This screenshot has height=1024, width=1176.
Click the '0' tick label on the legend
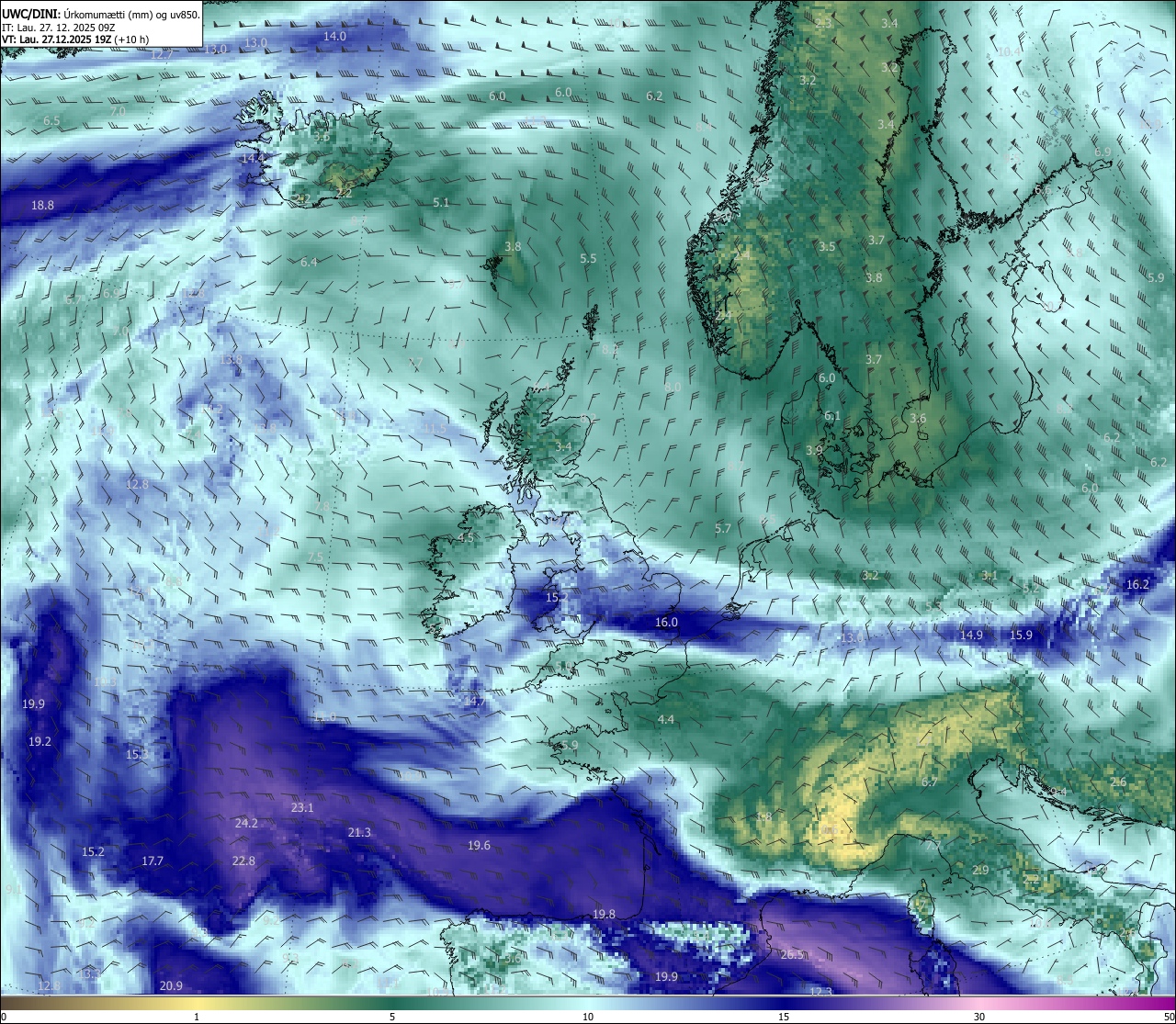[3, 1017]
